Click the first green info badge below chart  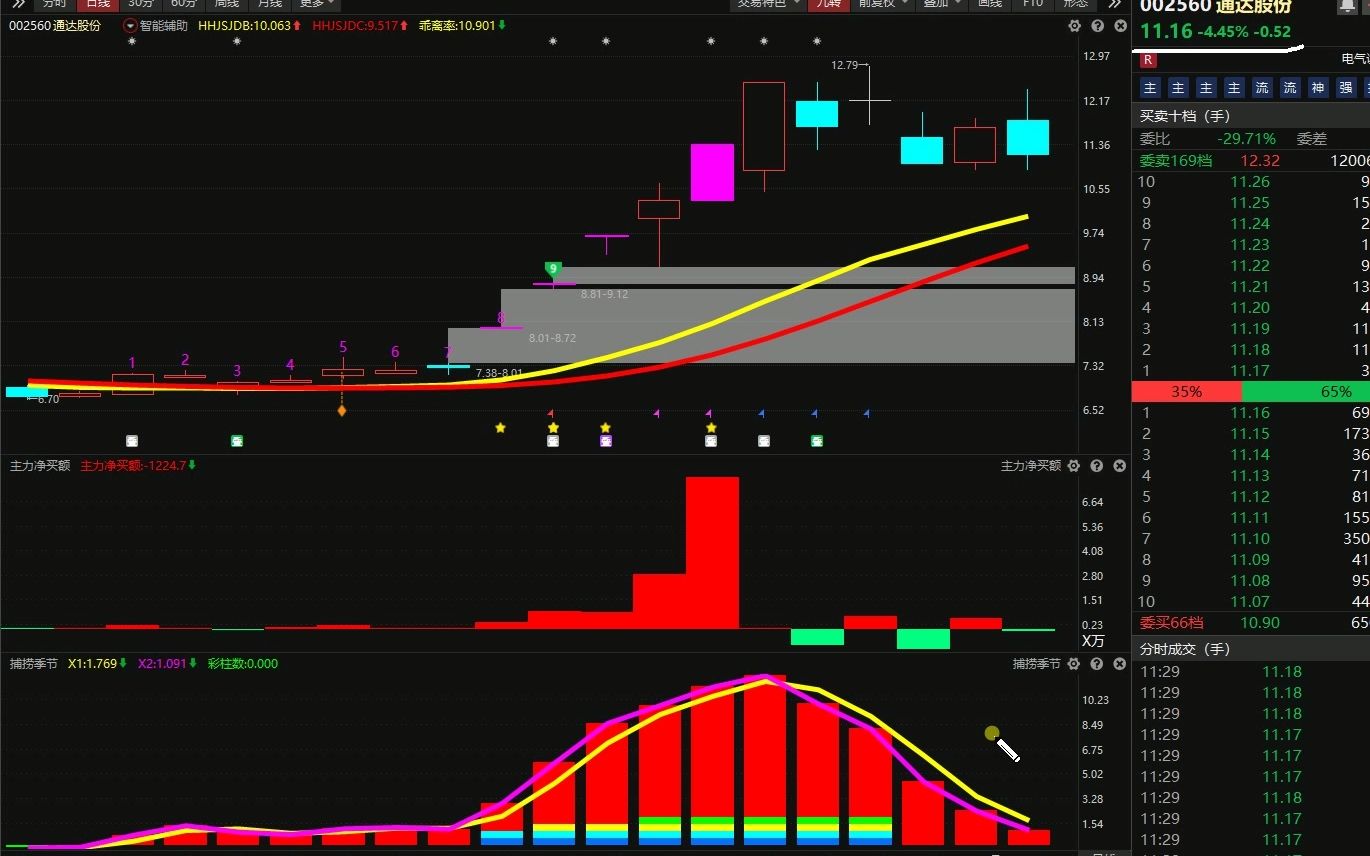tap(237, 441)
